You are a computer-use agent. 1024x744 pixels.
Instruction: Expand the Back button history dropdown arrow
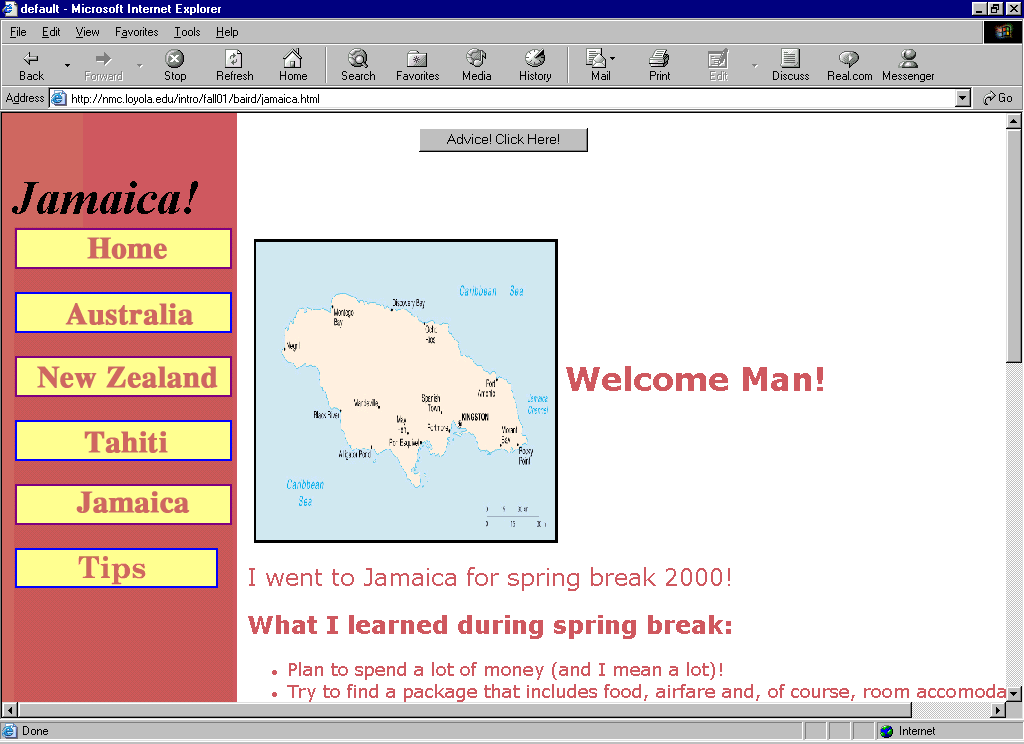(67, 66)
